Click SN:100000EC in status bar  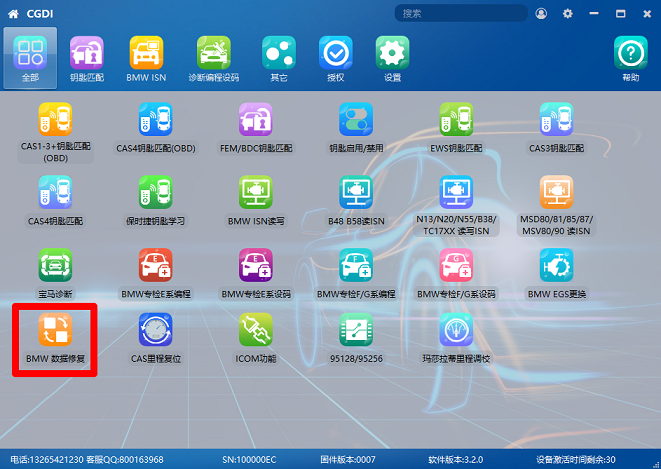[x=249, y=459]
